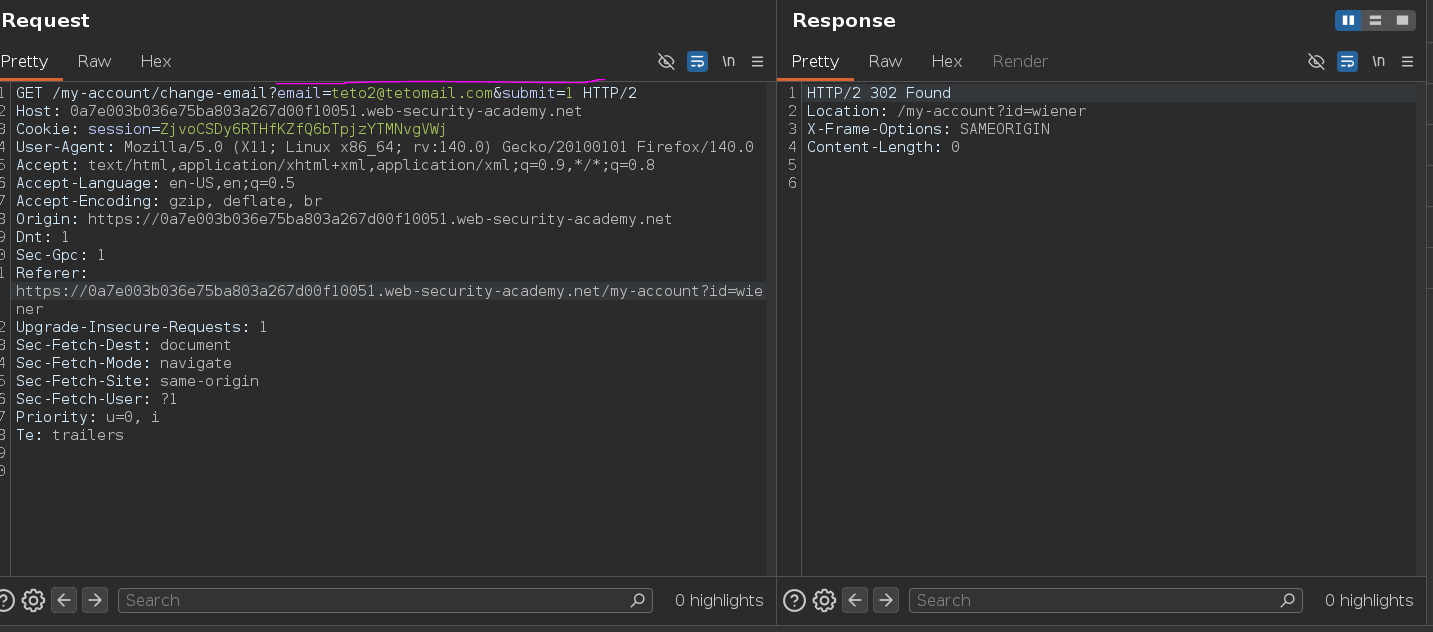1433x632 pixels.
Task: Click HTTP/2 302 Found status line
Action: coord(879,93)
